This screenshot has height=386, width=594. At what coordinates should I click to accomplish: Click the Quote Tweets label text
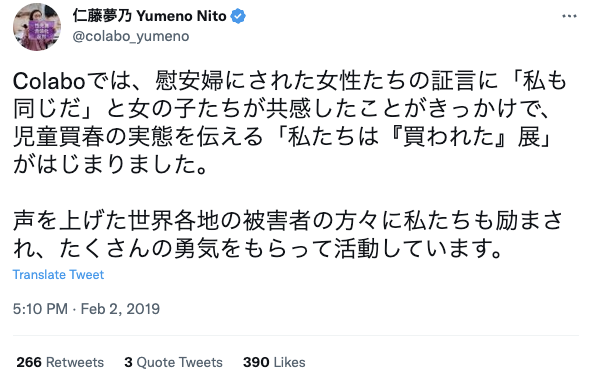point(179,362)
